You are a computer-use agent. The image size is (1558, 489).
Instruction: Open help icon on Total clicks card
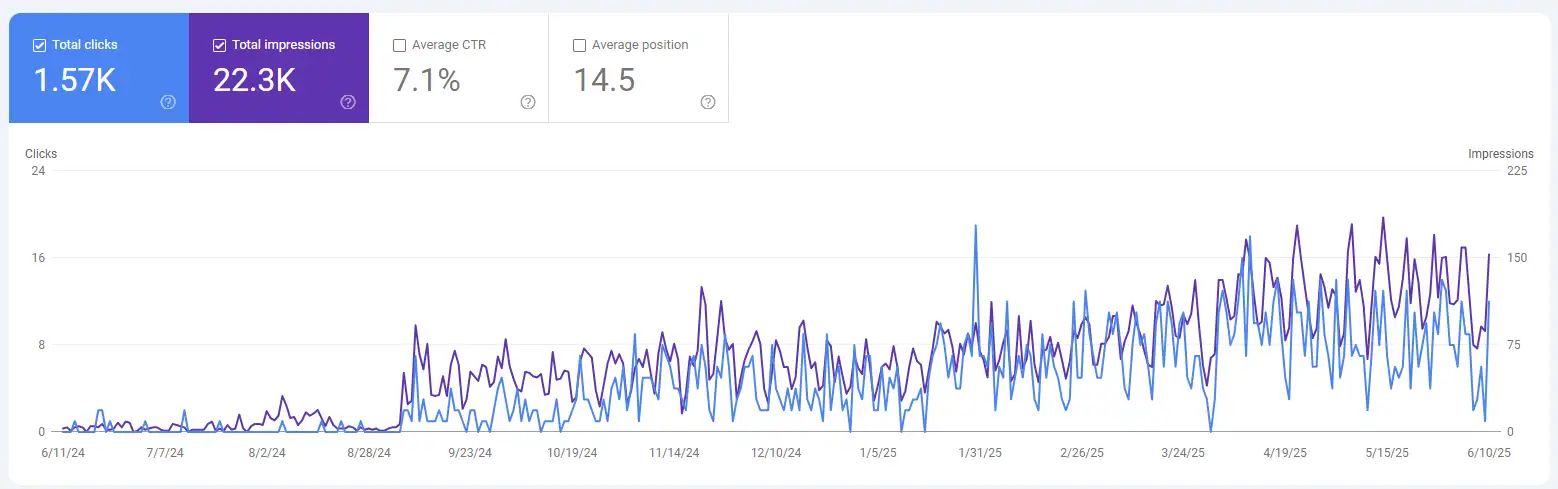click(168, 102)
